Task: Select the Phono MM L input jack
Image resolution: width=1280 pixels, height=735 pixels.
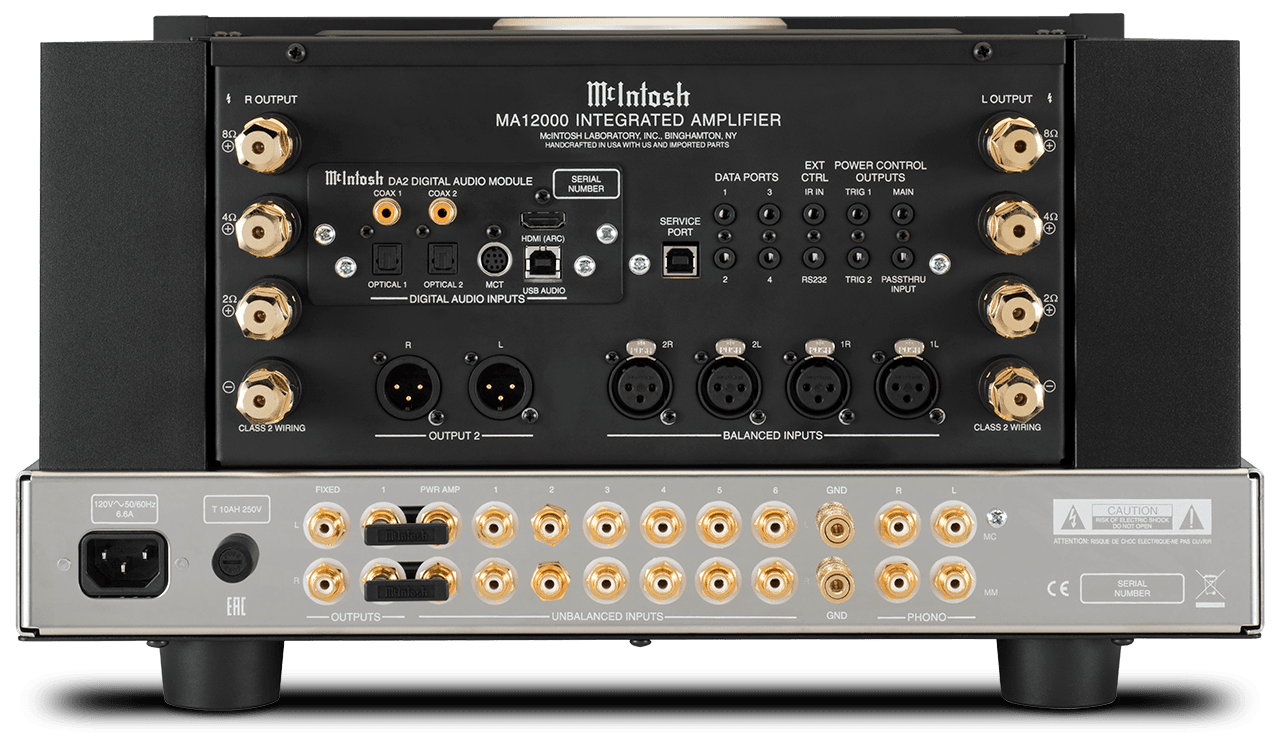Action: click(952, 580)
